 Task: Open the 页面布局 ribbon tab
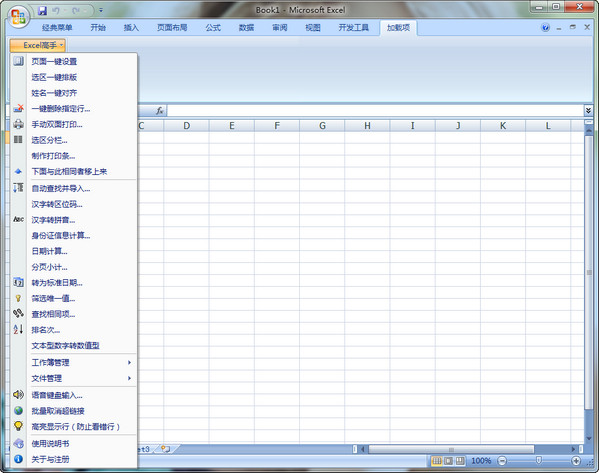click(172, 28)
